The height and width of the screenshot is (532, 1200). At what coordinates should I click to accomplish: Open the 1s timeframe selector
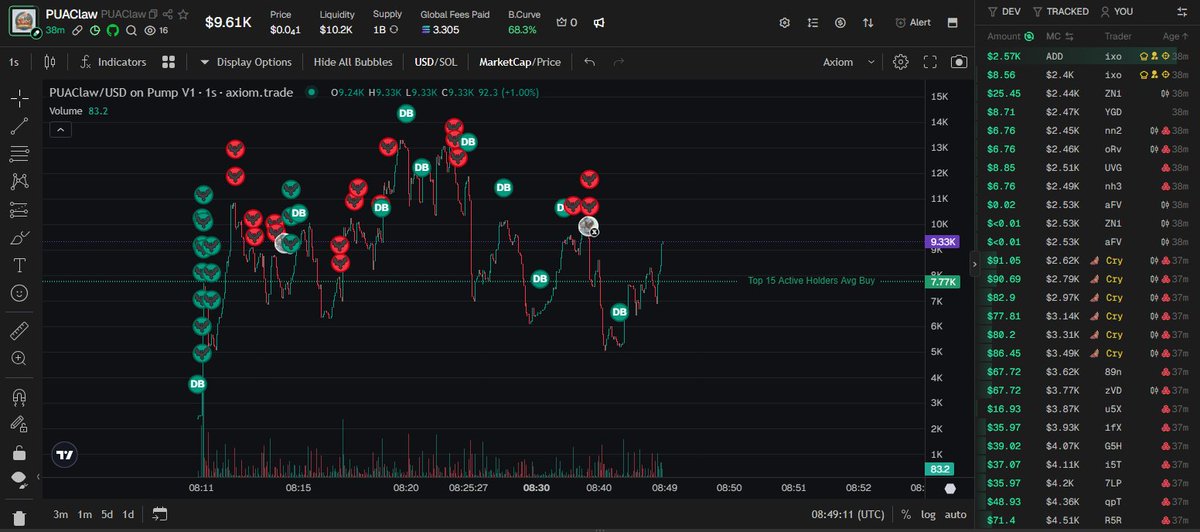(x=14, y=62)
